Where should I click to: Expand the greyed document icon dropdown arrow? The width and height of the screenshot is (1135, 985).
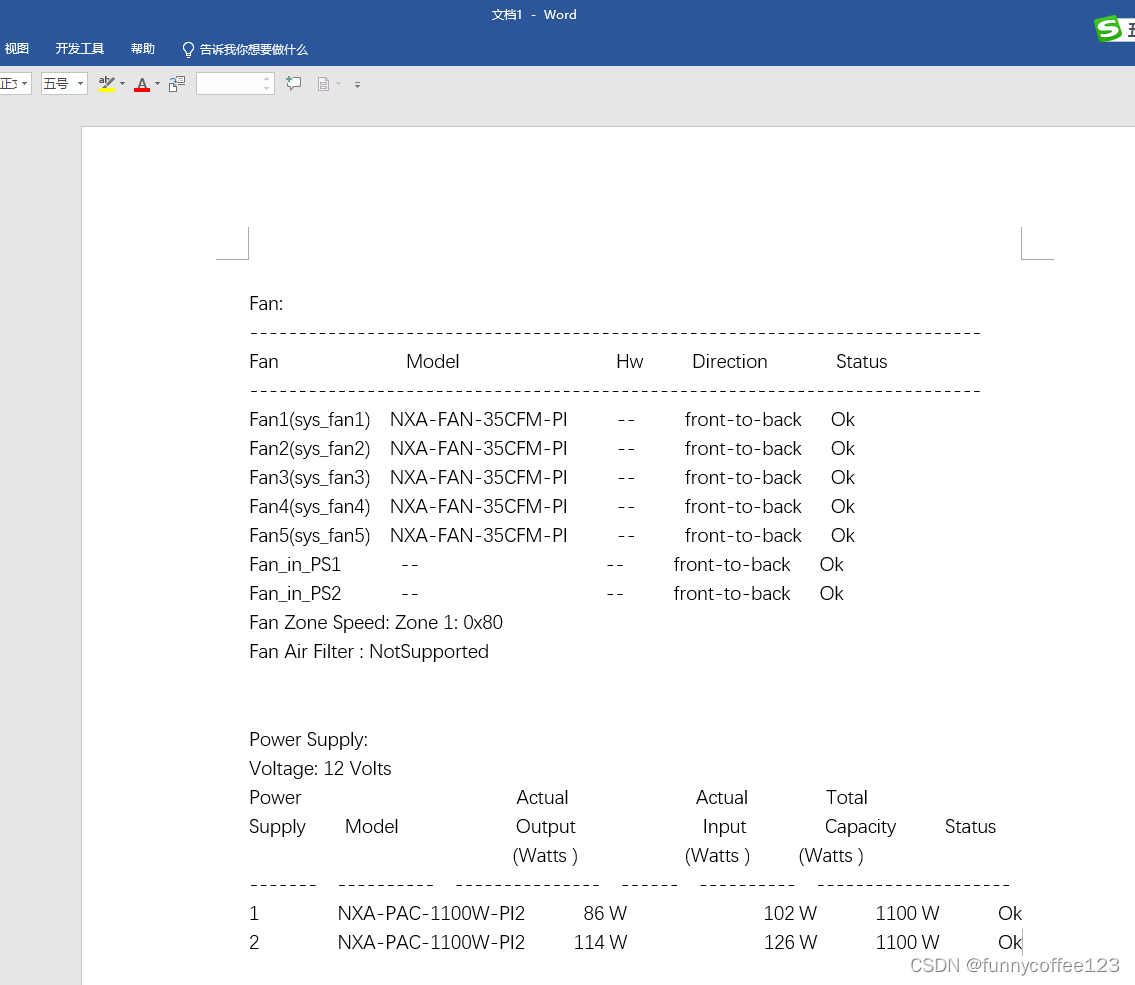pos(339,84)
